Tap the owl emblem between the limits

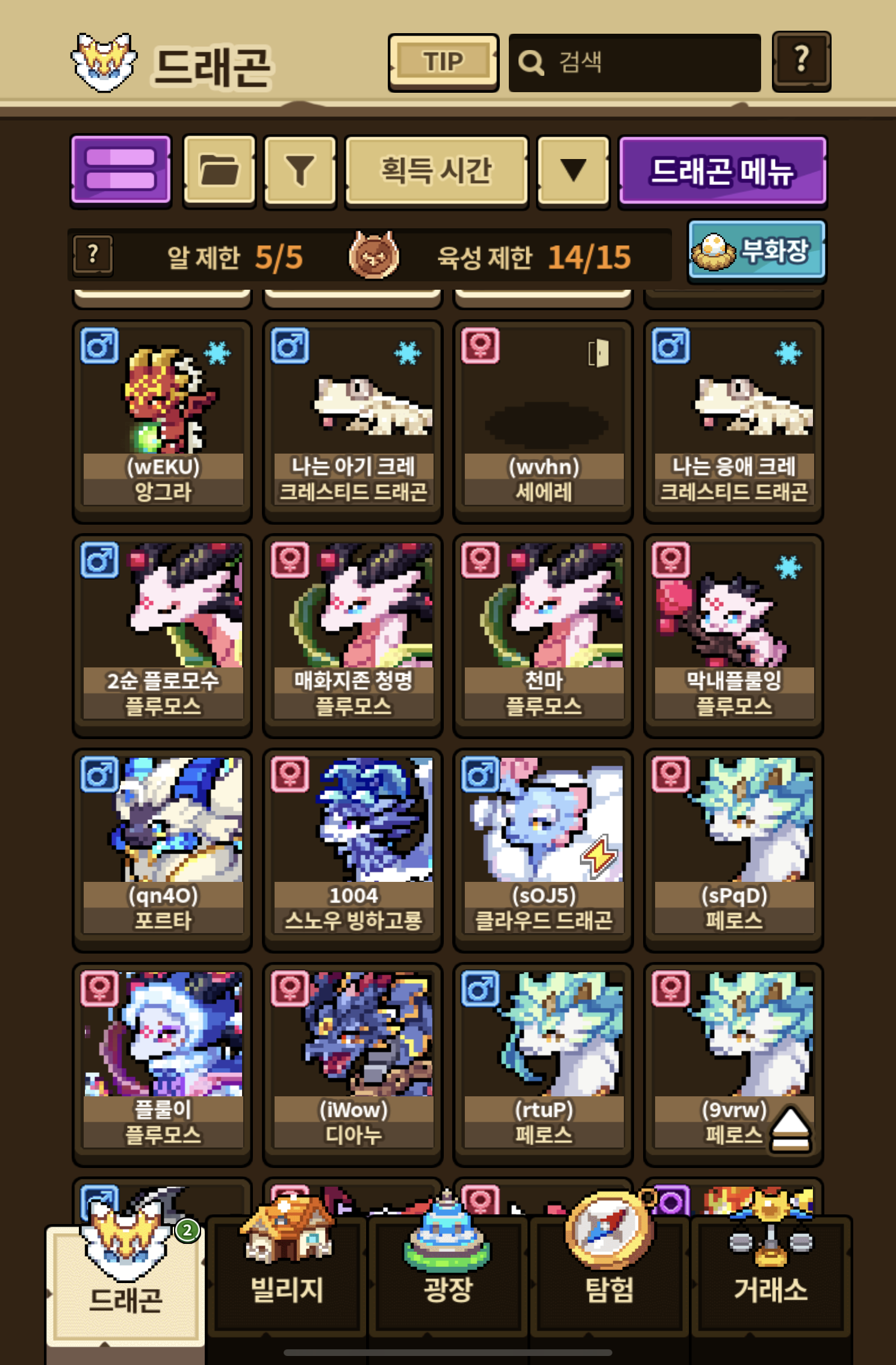click(373, 255)
